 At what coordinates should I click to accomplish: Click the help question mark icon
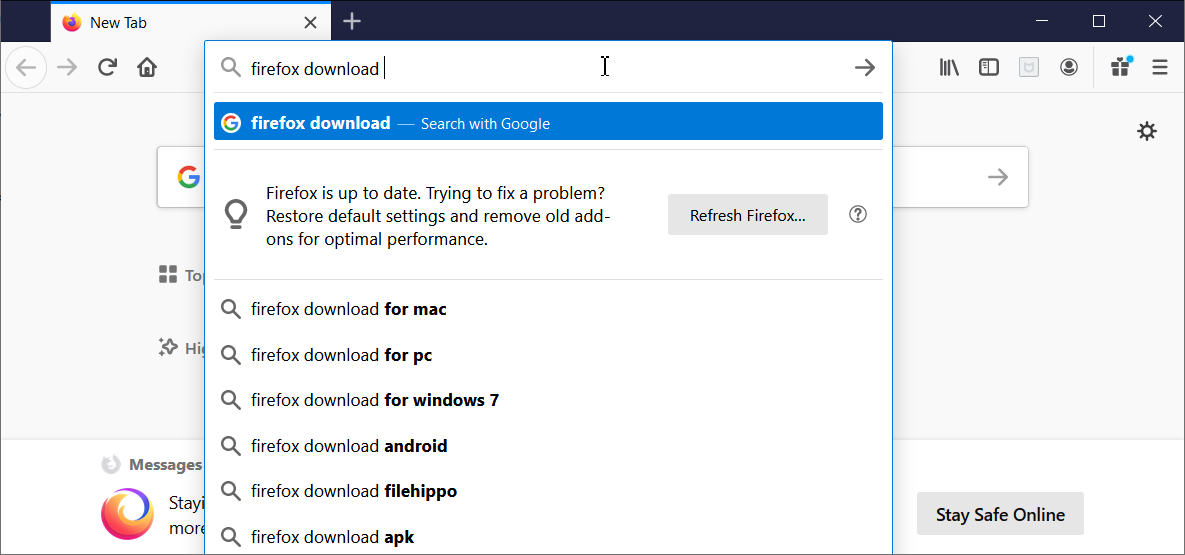tap(858, 215)
